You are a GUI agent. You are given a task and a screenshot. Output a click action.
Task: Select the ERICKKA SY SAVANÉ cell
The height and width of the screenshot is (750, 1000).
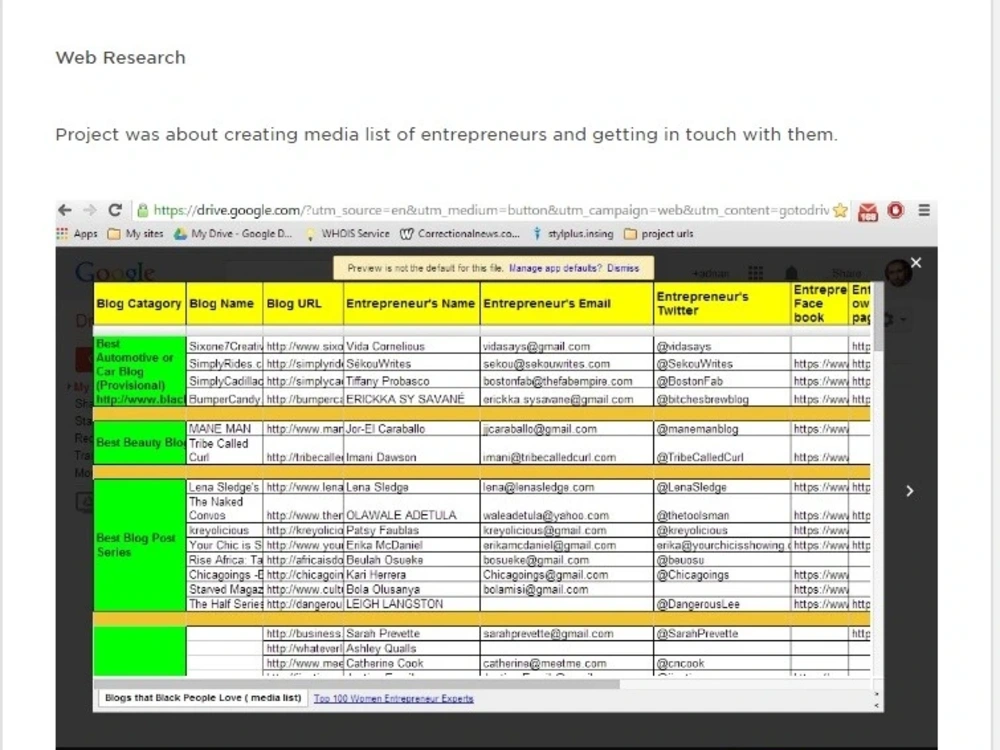[412, 399]
